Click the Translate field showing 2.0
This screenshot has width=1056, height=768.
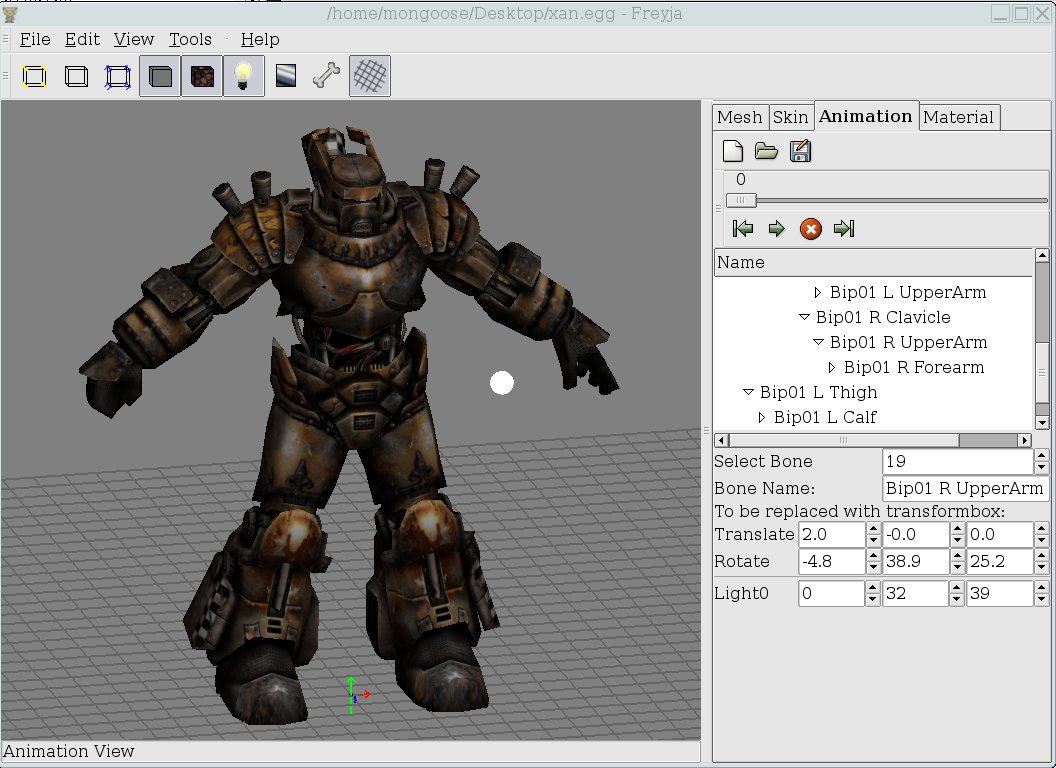[832, 535]
